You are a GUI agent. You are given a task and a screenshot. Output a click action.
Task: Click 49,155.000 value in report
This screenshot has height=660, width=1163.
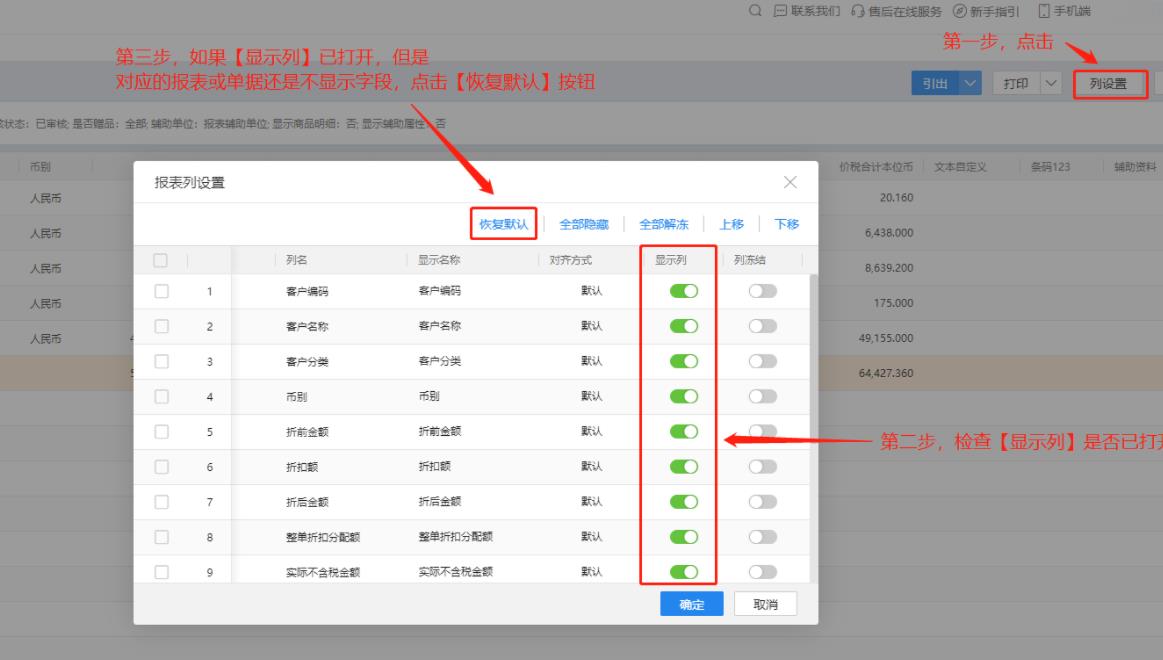pyautogui.click(x=886, y=338)
